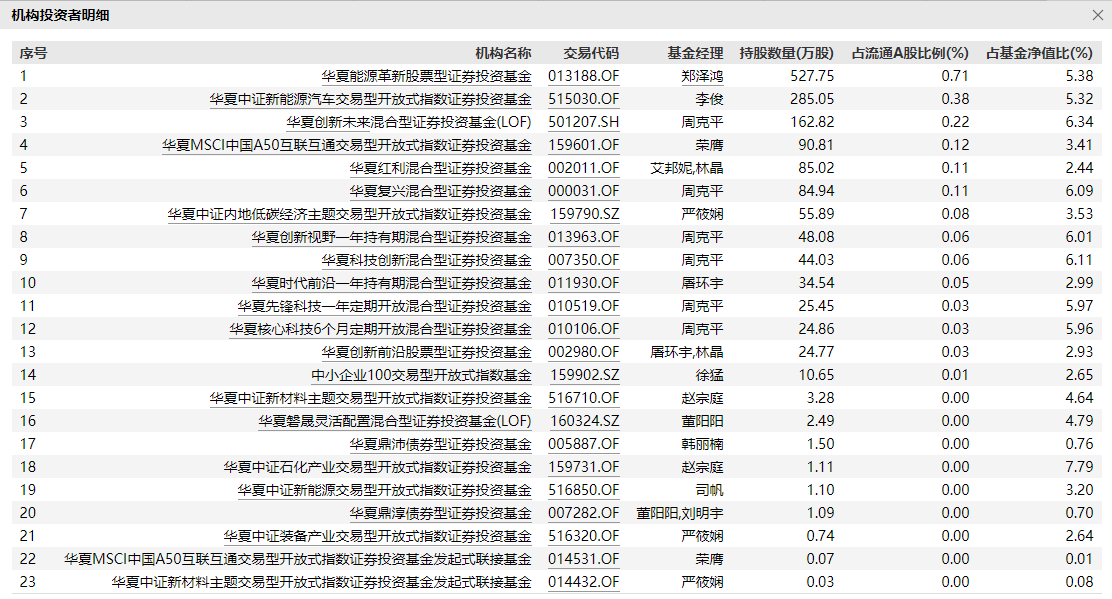Viewport: 1112px width, 599px height.
Task: Open fund 华夏复兴混合型证券投资基金
Action: click(440, 191)
